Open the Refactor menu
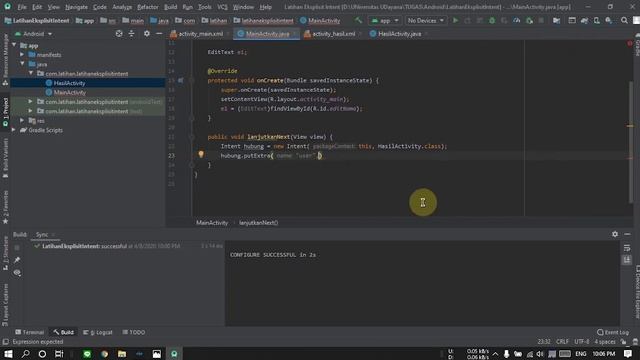This screenshot has width=640, height=360. pyautogui.click(x=147, y=7)
